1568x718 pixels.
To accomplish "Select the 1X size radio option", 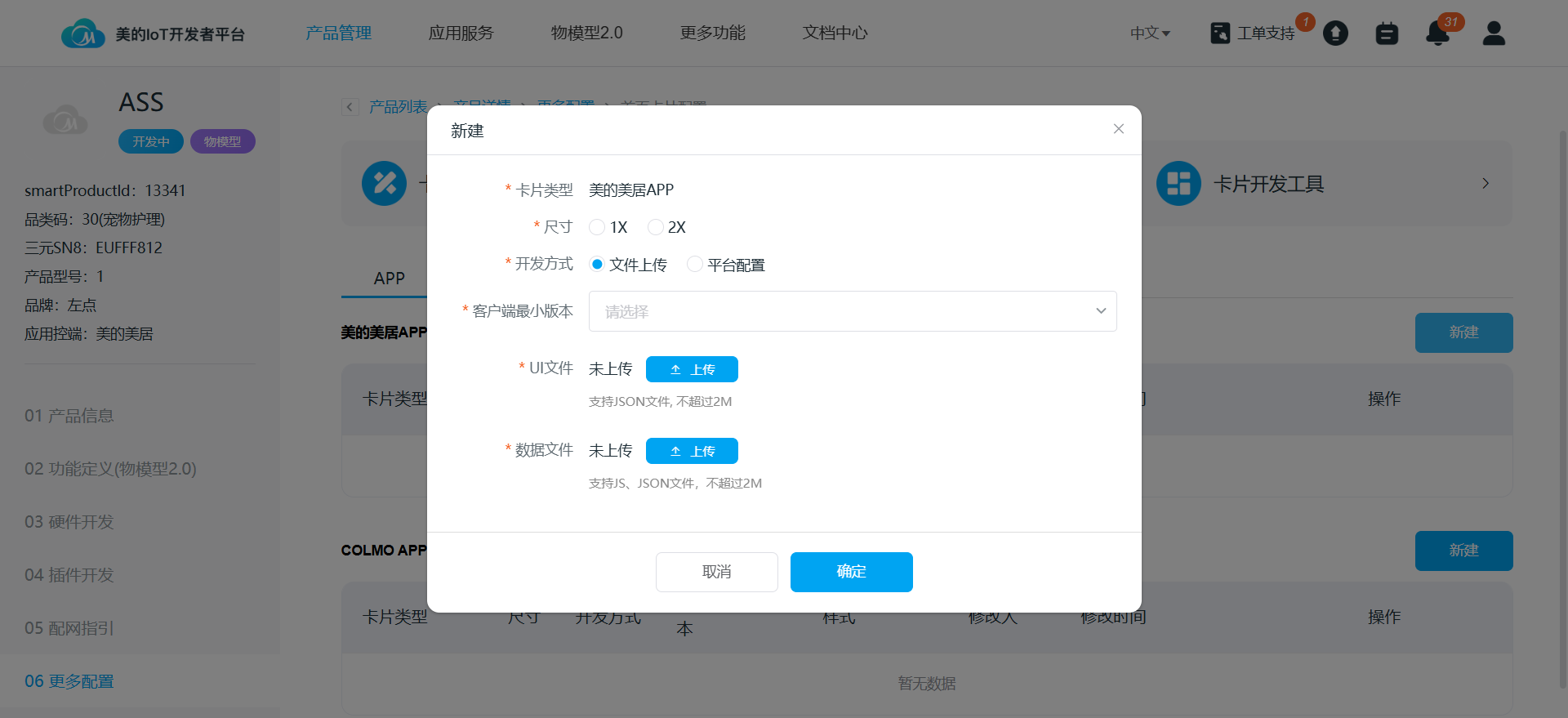I will [597, 227].
